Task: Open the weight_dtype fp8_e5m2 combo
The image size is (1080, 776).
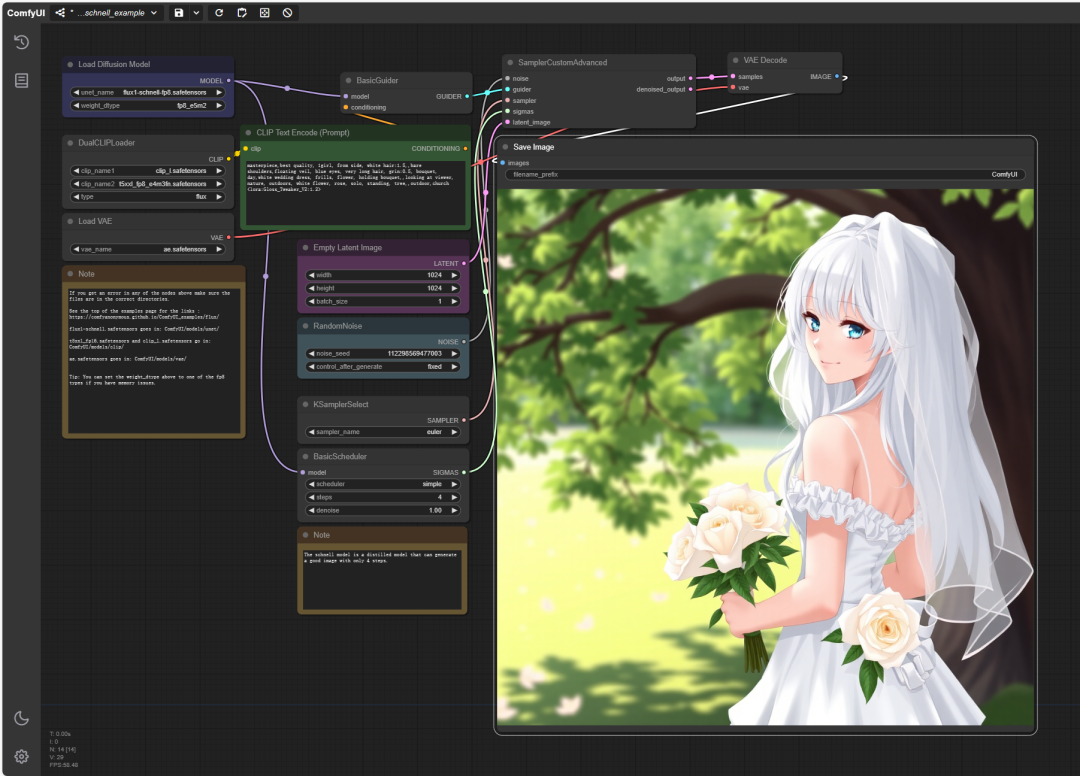Action: click(148, 105)
